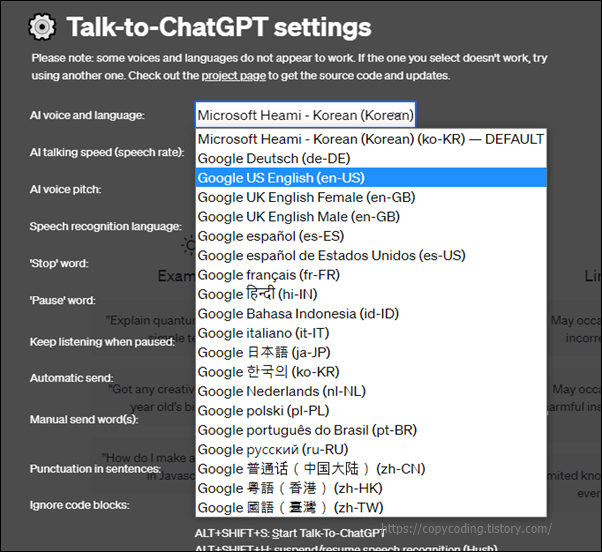Screen dimensions: 602x552
Task: Choose Google Deutsch (de-DE) voice
Action: click(371, 158)
